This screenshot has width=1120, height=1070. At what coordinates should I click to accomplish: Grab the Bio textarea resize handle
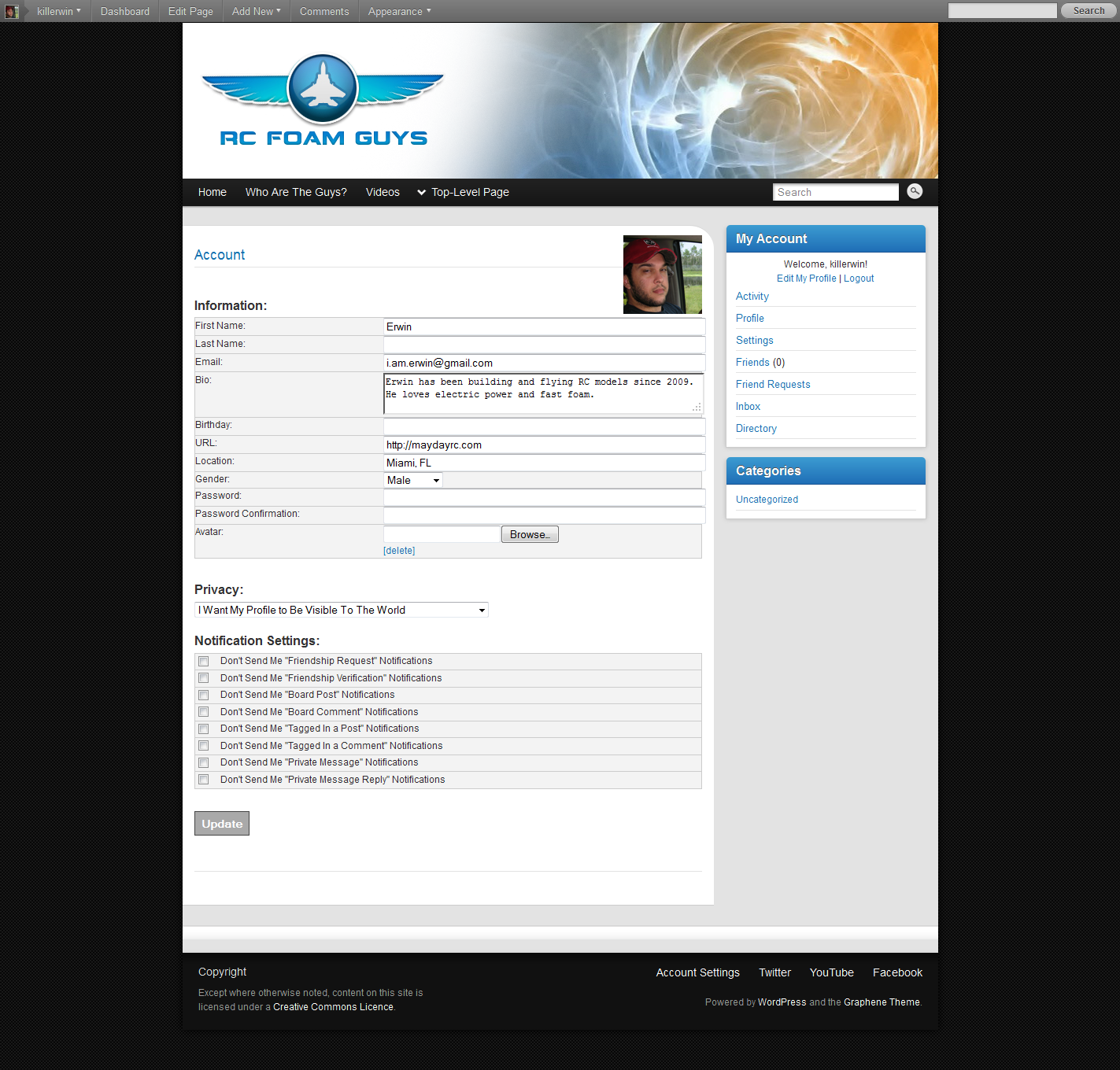click(697, 408)
